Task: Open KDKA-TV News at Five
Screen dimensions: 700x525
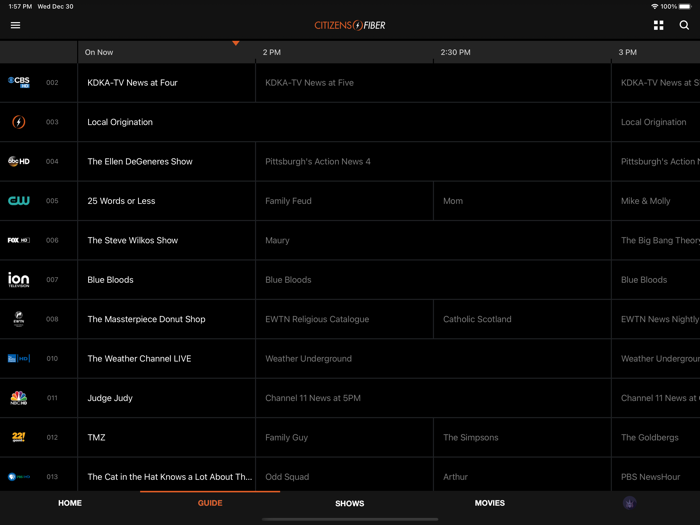Action: (x=433, y=83)
